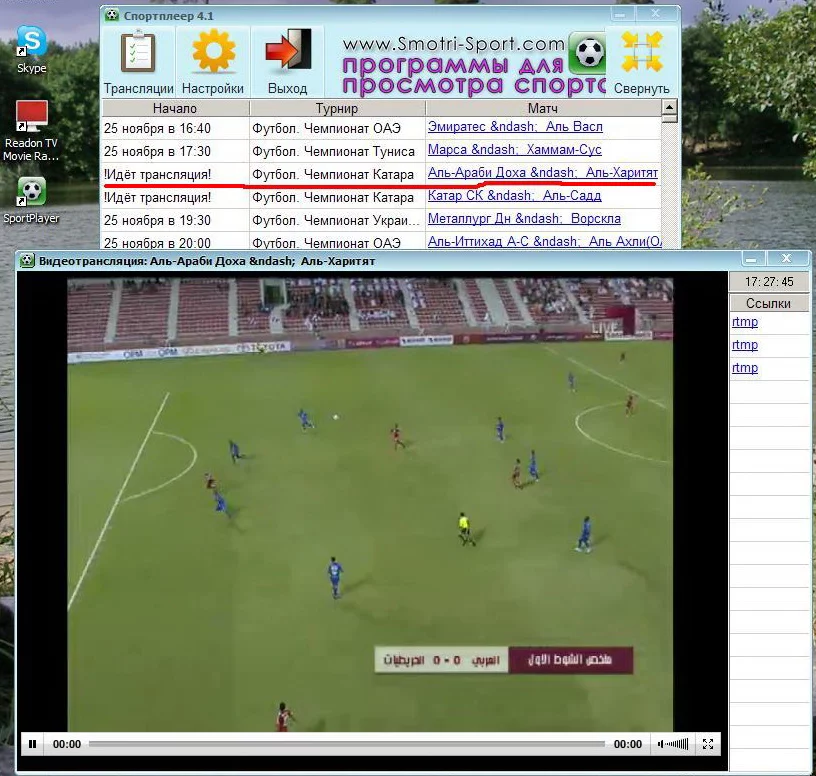This screenshot has width=816, height=776.
Task: Mute sound via speaker icon
Action: (660, 744)
